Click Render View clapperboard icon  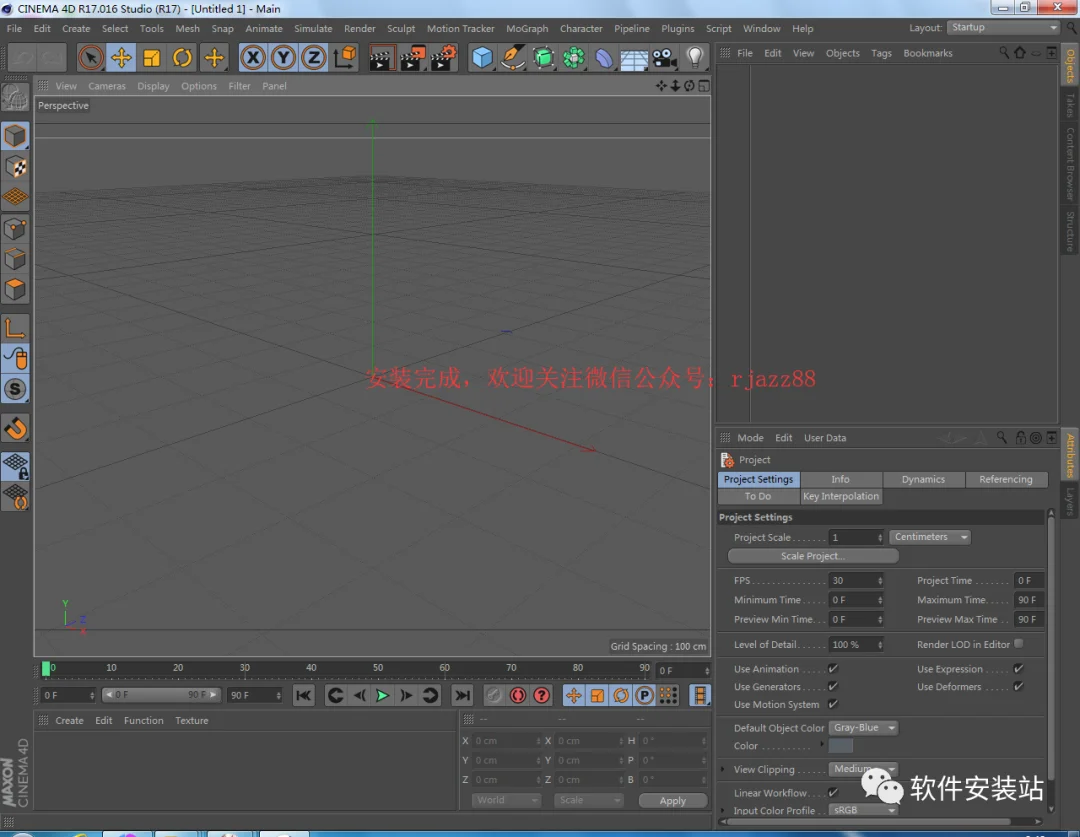coord(381,58)
